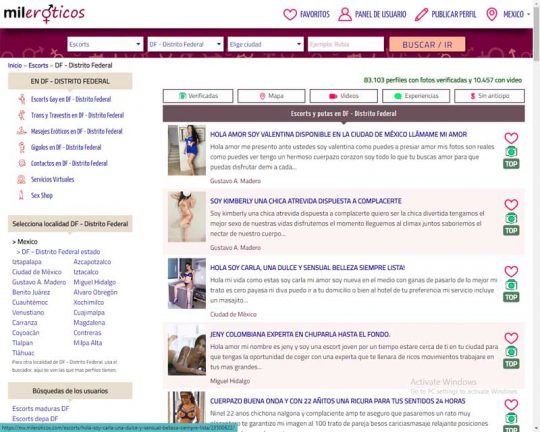Click the keyword search input field
The image size is (540, 432).
tap(346, 44)
